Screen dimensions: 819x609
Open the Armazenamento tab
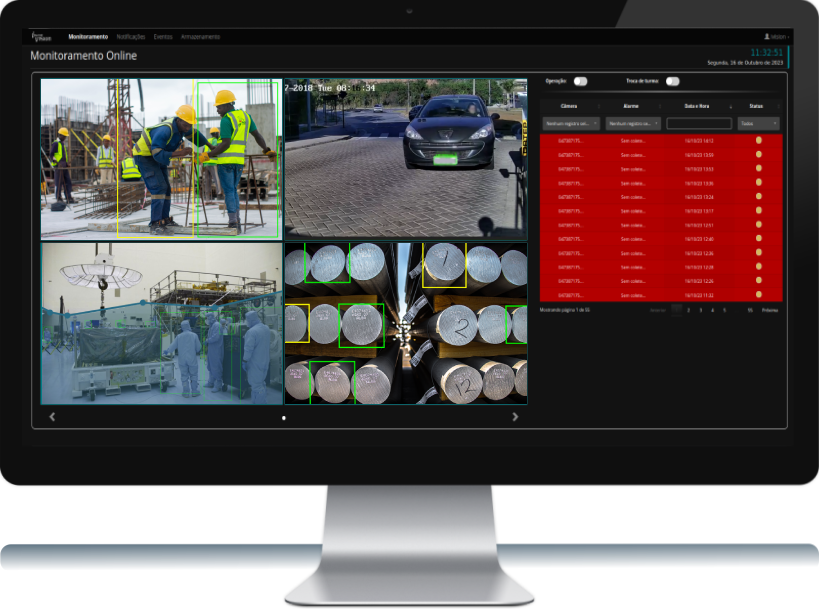pyautogui.click(x=201, y=37)
